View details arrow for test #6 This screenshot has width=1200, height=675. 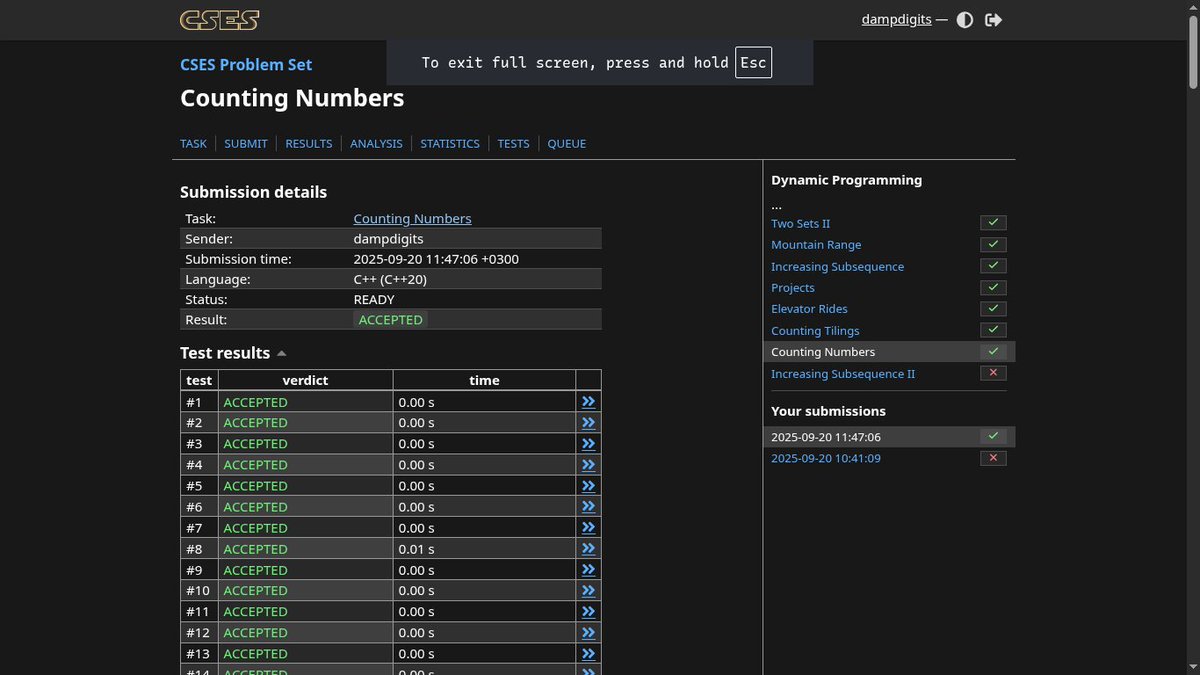[x=588, y=506]
